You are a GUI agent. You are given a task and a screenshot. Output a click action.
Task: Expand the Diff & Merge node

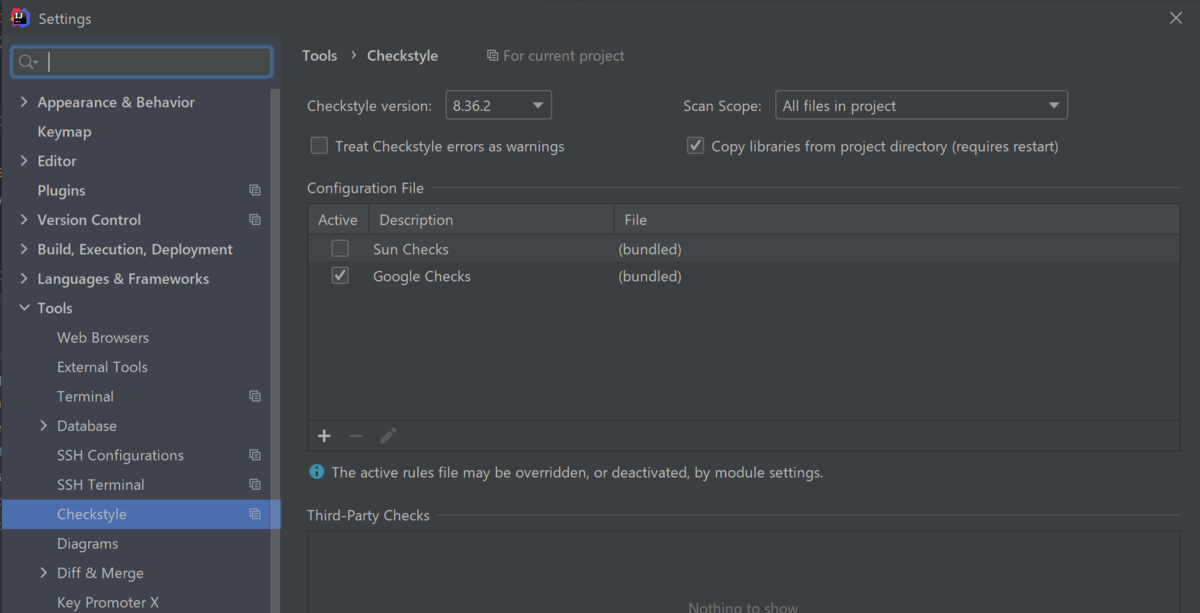(43, 573)
